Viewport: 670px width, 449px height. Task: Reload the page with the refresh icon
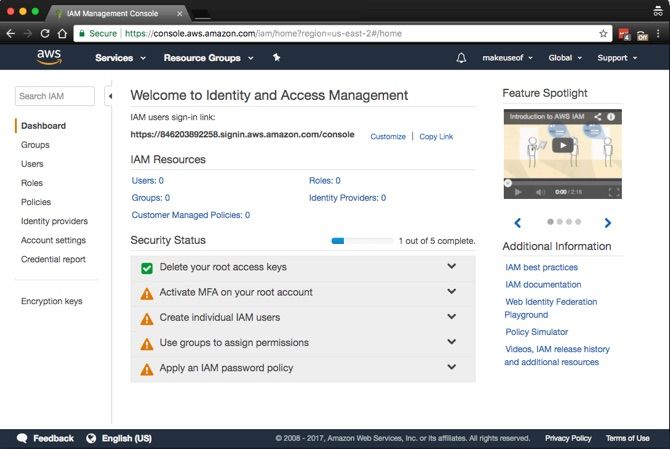[45, 33]
